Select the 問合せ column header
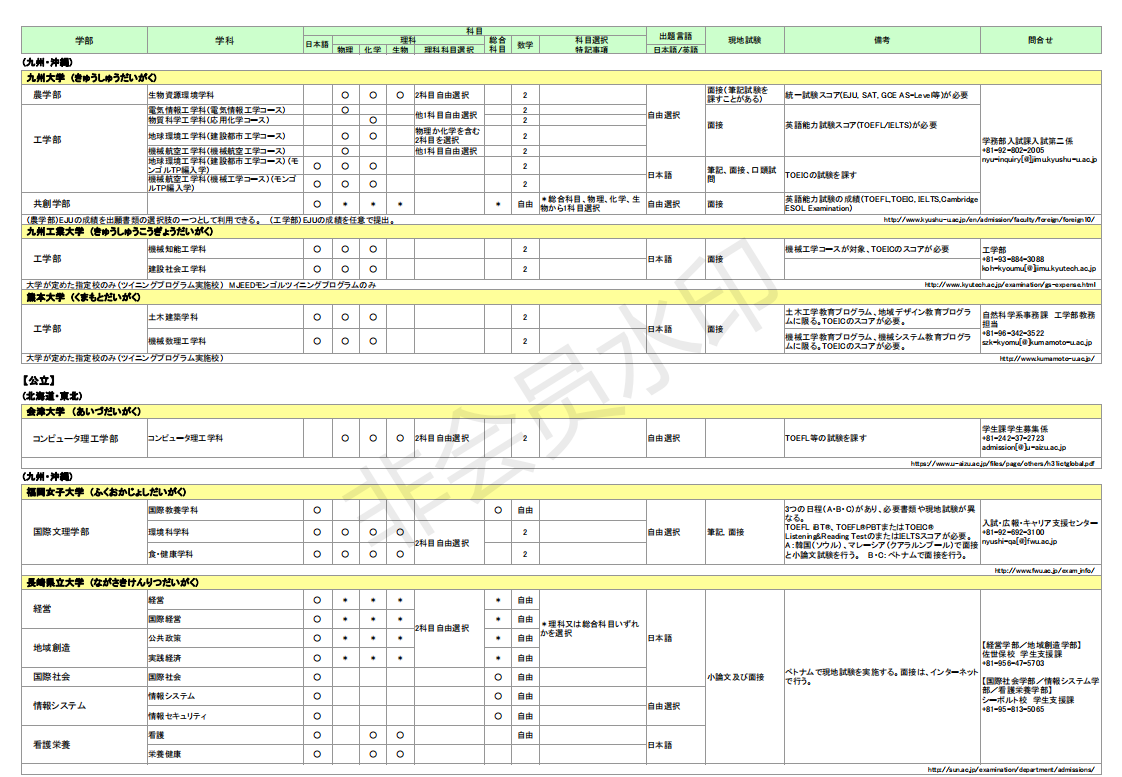Screen dimensions: 1122x777 [1040, 40]
